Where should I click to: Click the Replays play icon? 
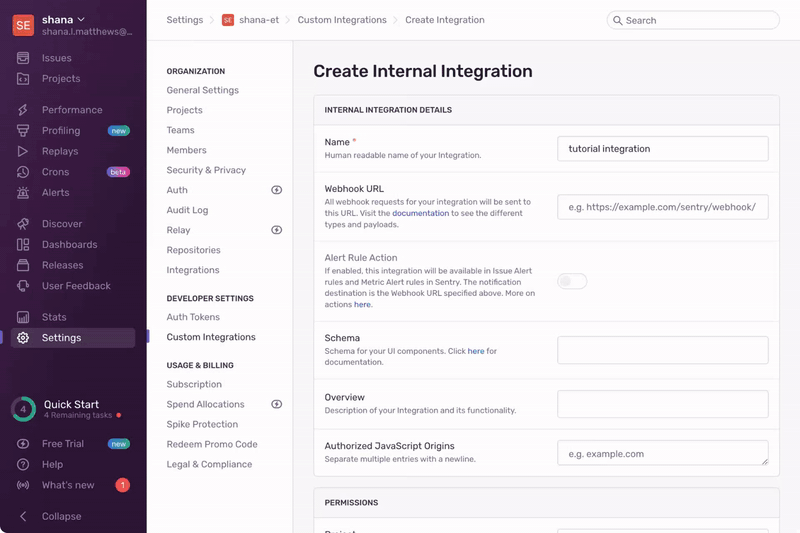click(23, 151)
